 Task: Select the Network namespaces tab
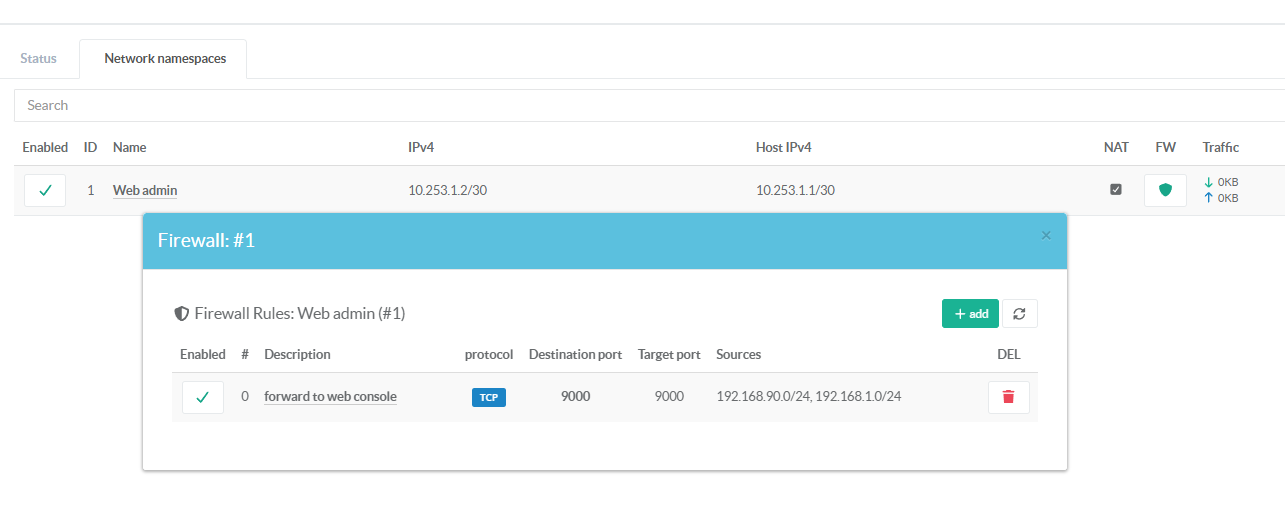(165, 58)
